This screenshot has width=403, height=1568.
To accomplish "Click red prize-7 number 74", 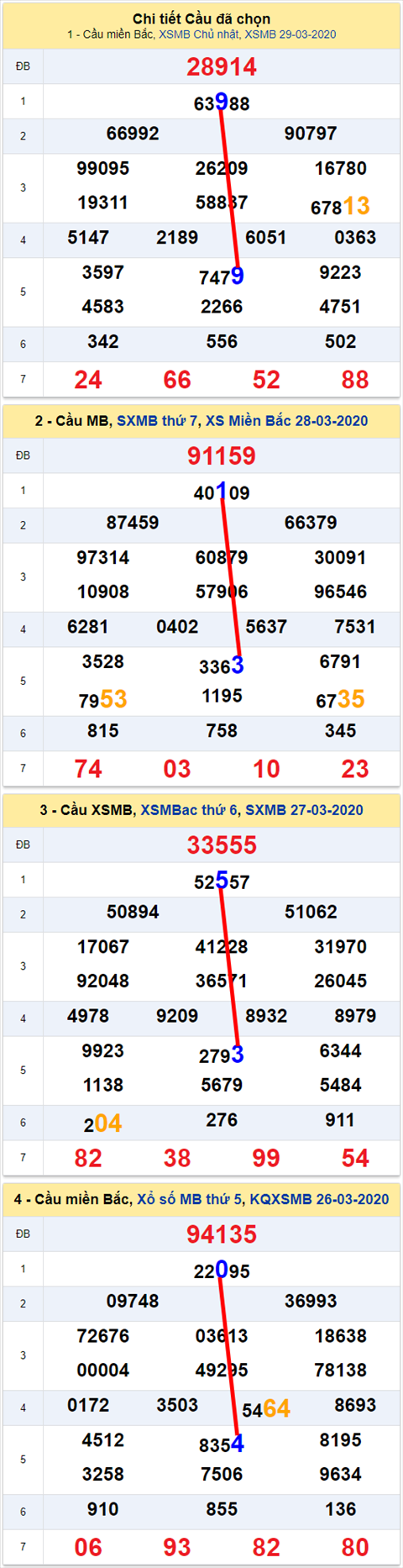I will (88, 769).
